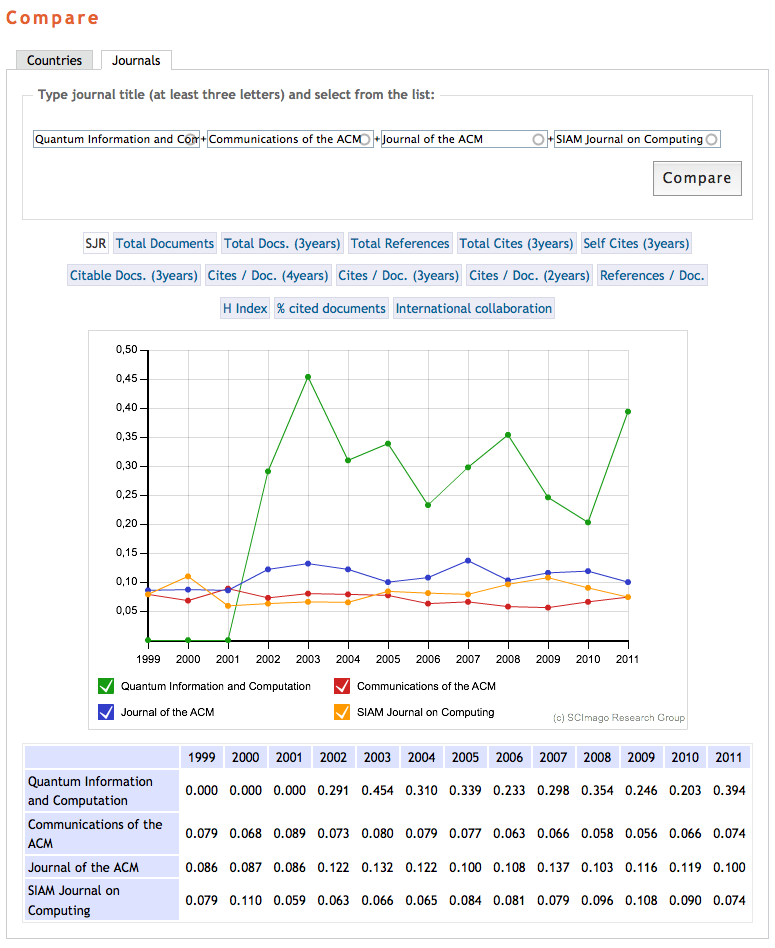The image size is (775, 948).
Task: Click clear icon in SIAM Journal field
Action: [711, 140]
